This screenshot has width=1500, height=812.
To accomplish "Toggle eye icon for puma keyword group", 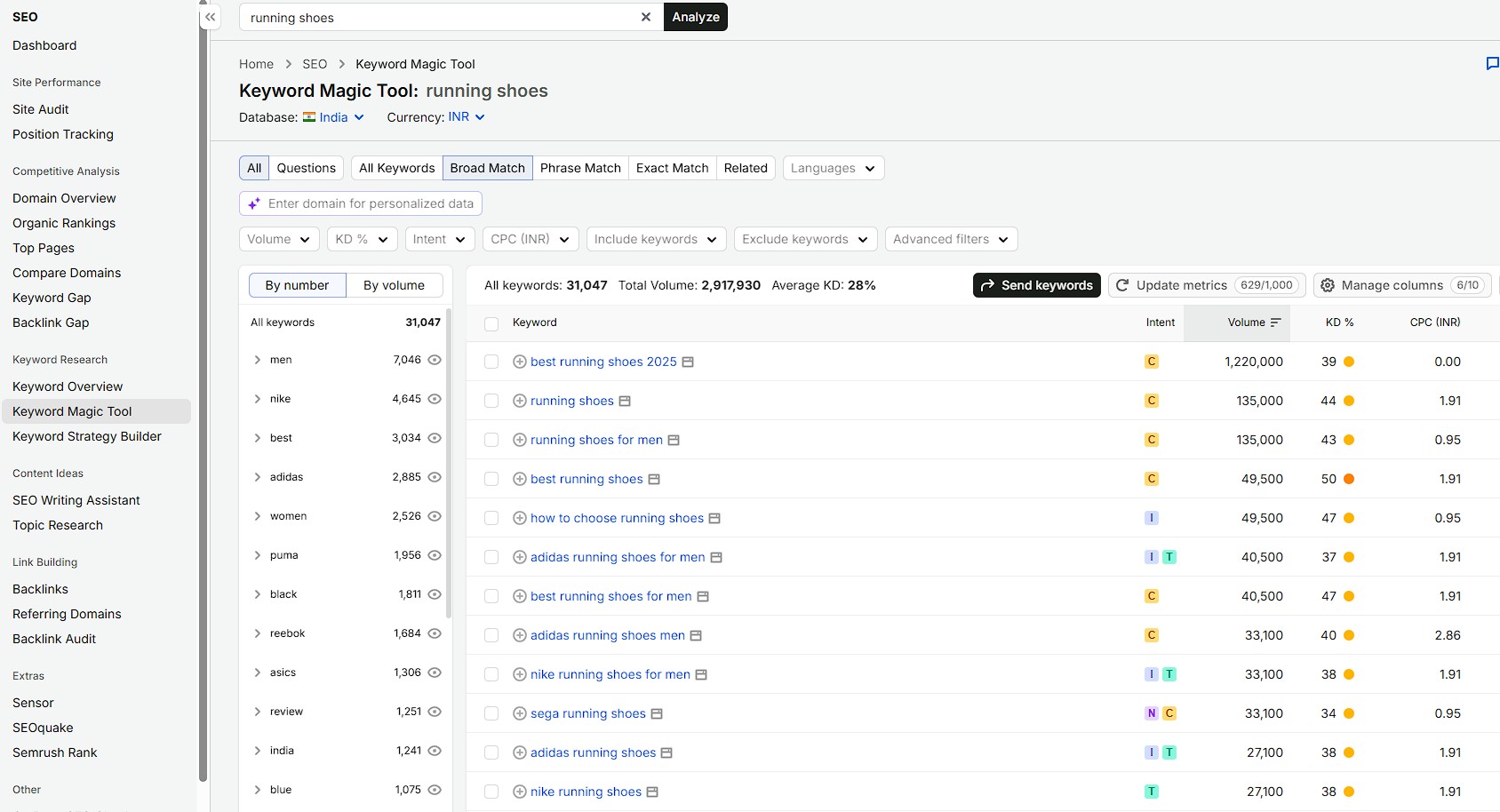I will click(435, 555).
